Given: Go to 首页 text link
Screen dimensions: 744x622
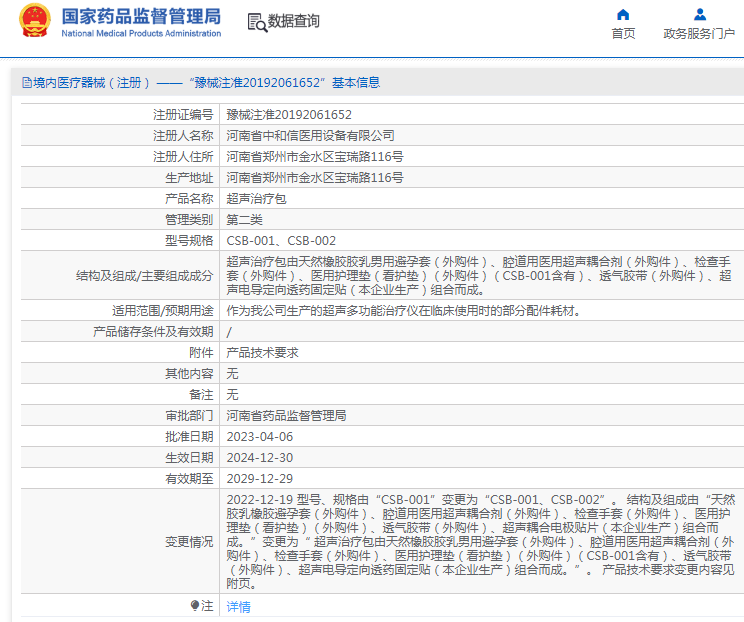Looking at the screenshot, I should point(623,34).
